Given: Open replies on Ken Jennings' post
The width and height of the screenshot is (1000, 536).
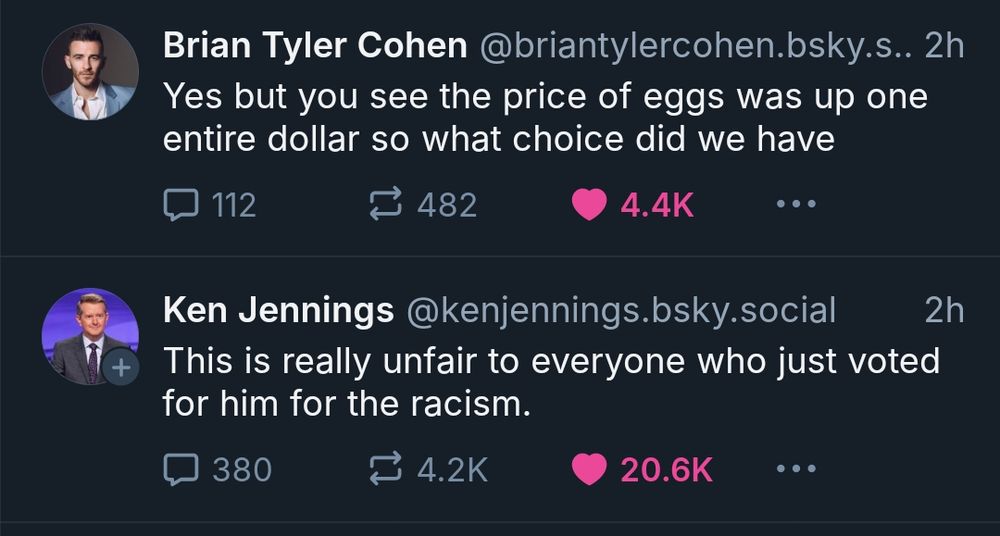Looking at the screenshot, I should click(x=217, y=469).
